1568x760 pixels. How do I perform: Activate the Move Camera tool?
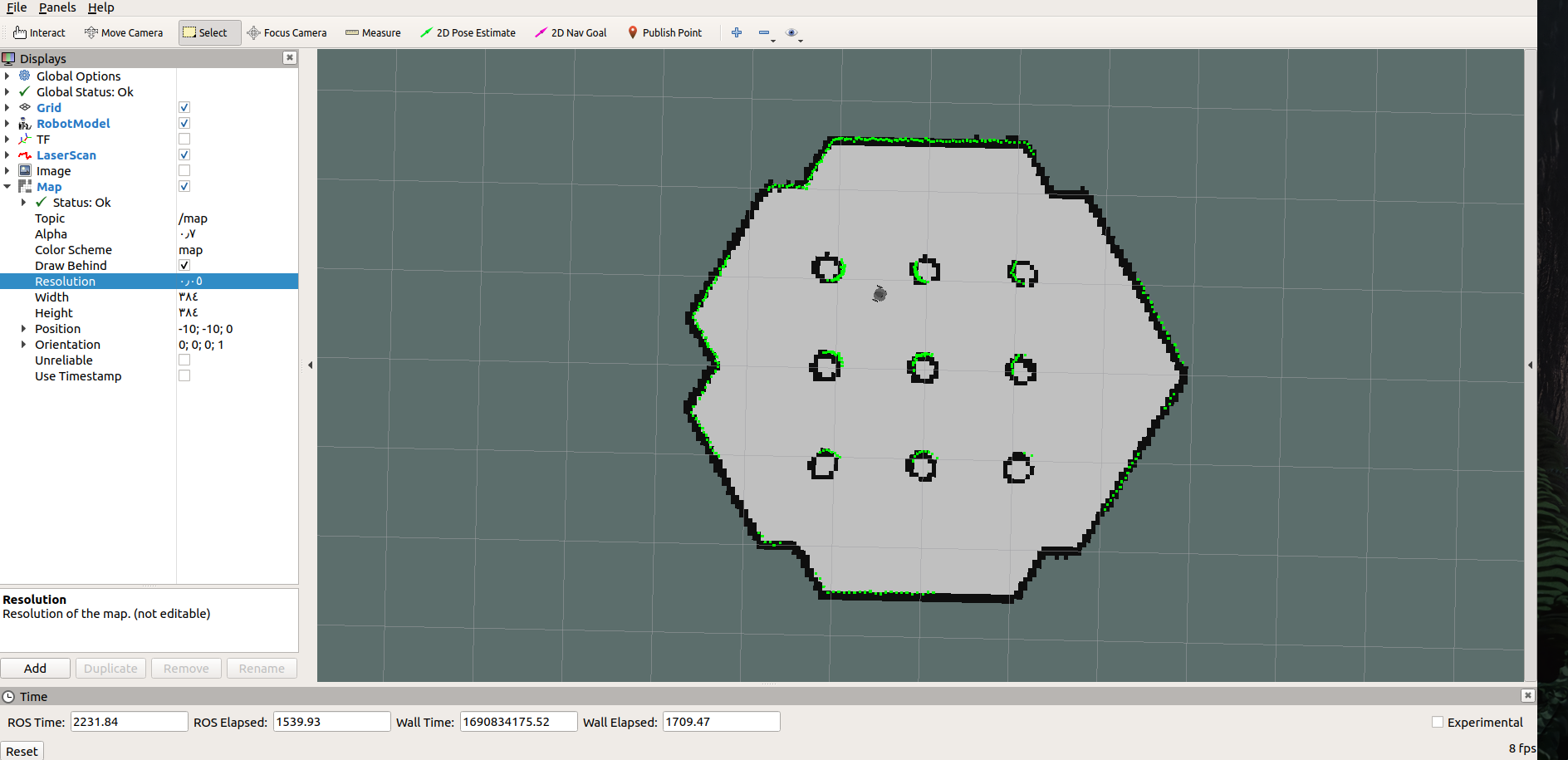point(124,32)
